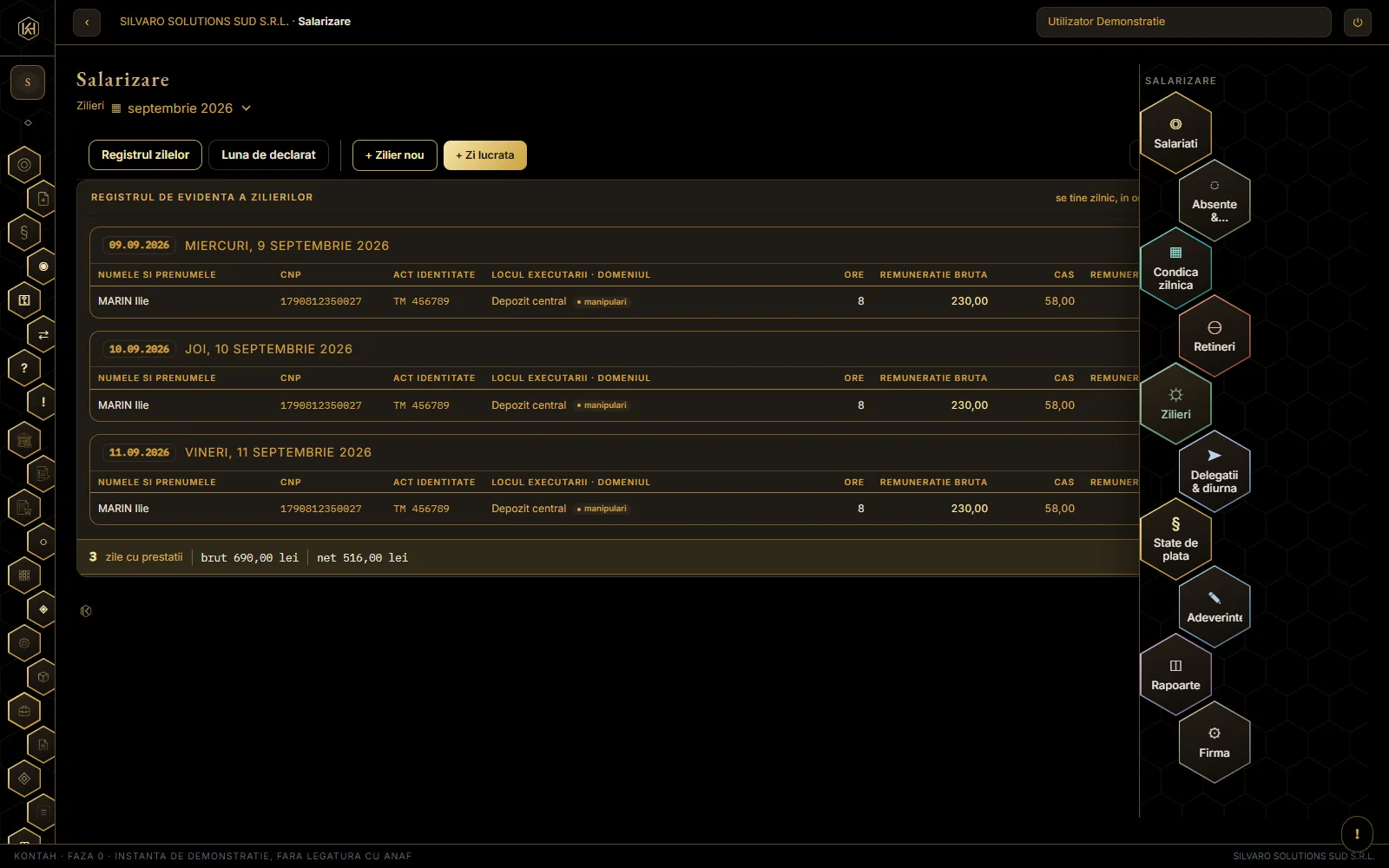This screenshot has width=1389, height=868.
Task: Click the Utilizator Demonstratie user field
Action: coord(1183,22)
